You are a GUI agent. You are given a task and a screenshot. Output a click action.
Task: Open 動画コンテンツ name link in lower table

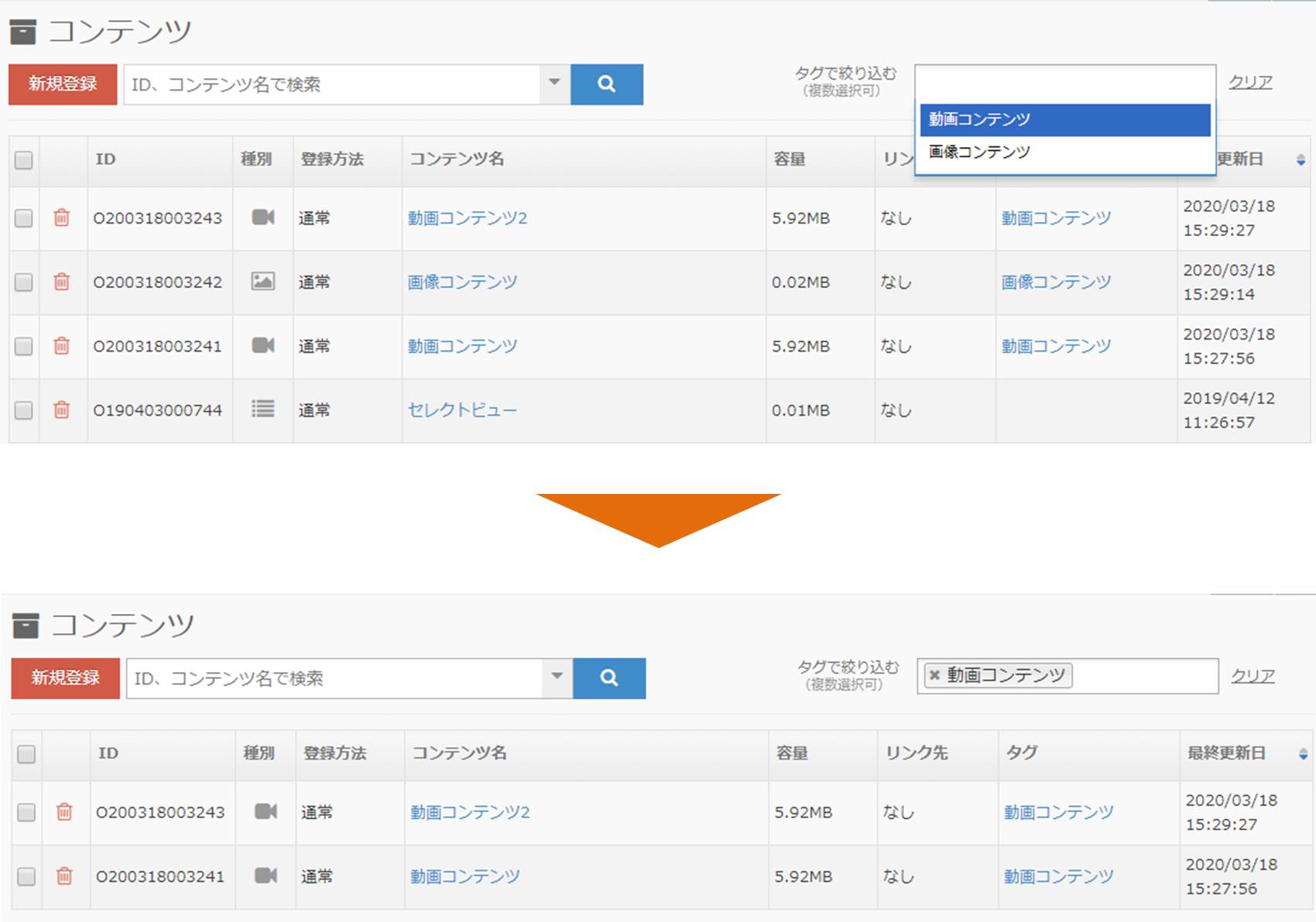[465, 876]
